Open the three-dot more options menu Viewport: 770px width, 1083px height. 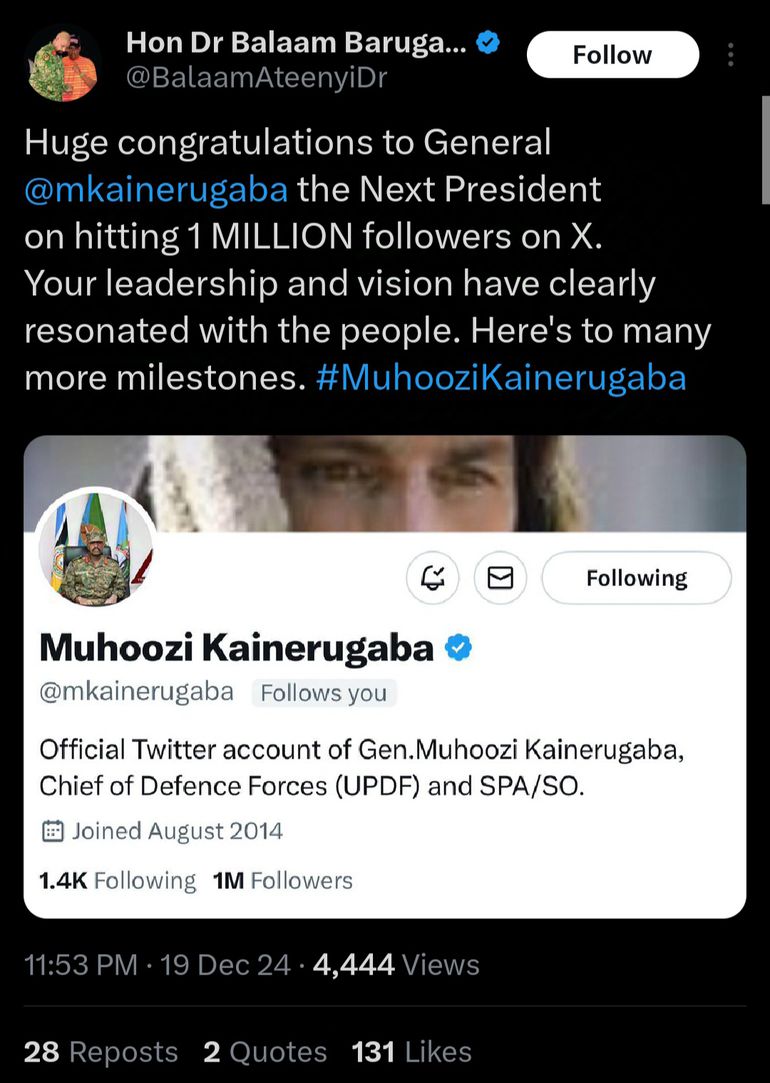[732, 55]
